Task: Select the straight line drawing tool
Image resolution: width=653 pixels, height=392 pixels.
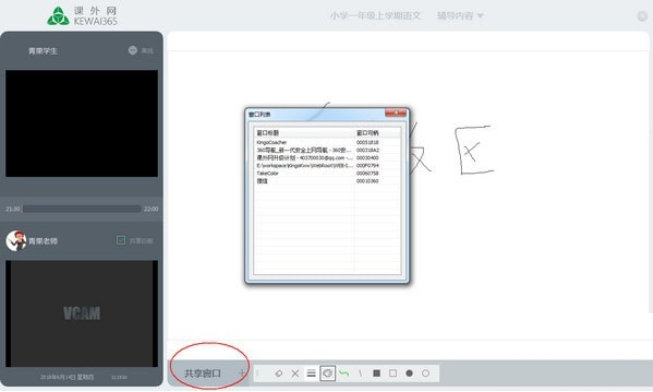Action: (360, 373)
